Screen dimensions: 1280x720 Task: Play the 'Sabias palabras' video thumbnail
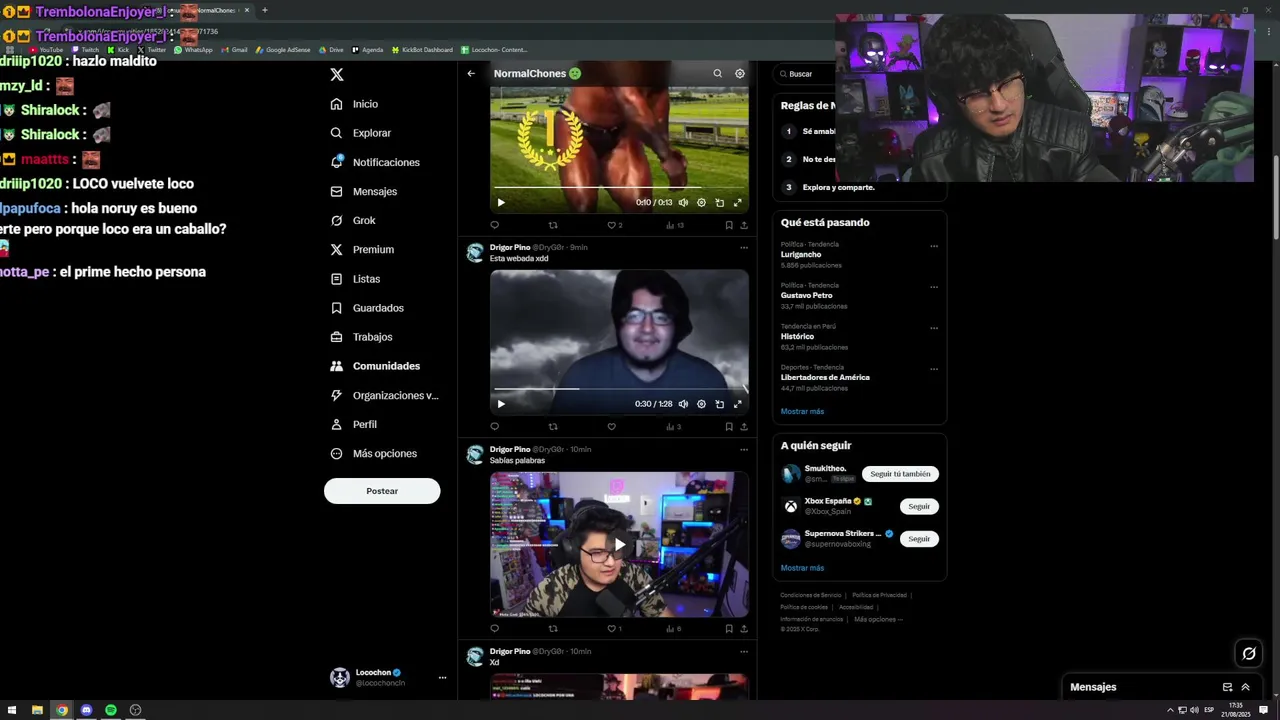[619, 545]
